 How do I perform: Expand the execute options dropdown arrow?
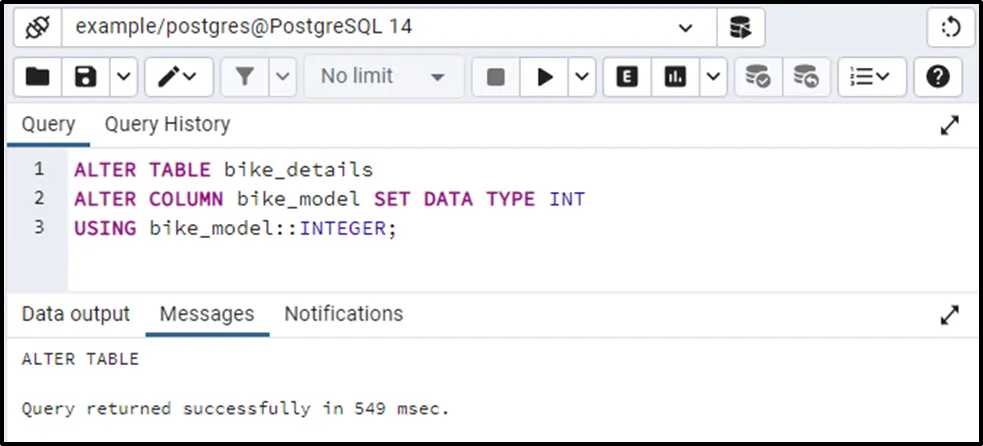[x=583, y=76]
